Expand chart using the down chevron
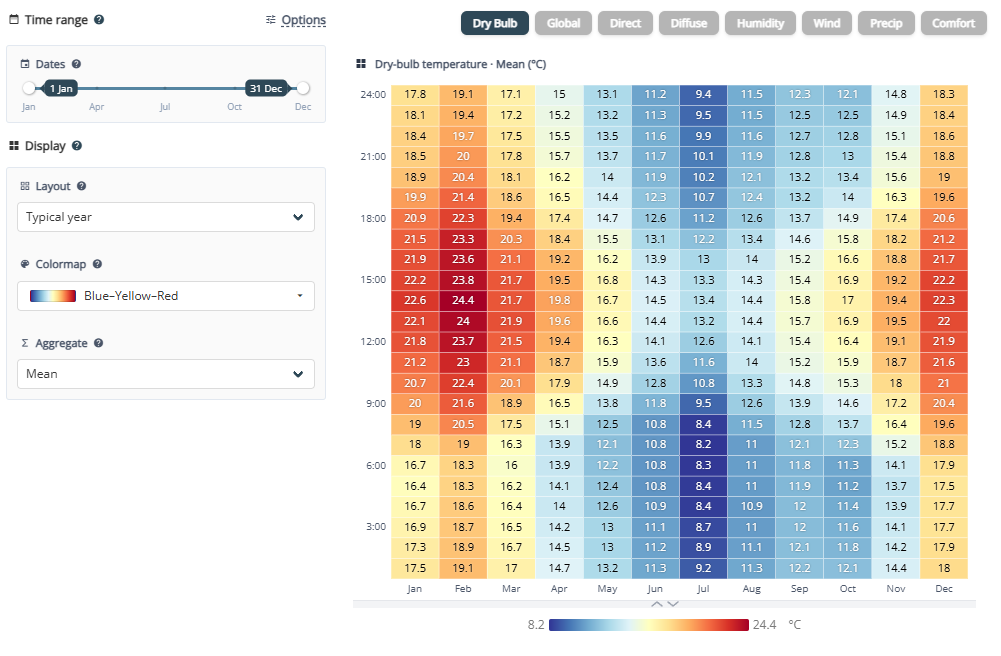This screenshot has height=656, width=1001. coord(673,604)
